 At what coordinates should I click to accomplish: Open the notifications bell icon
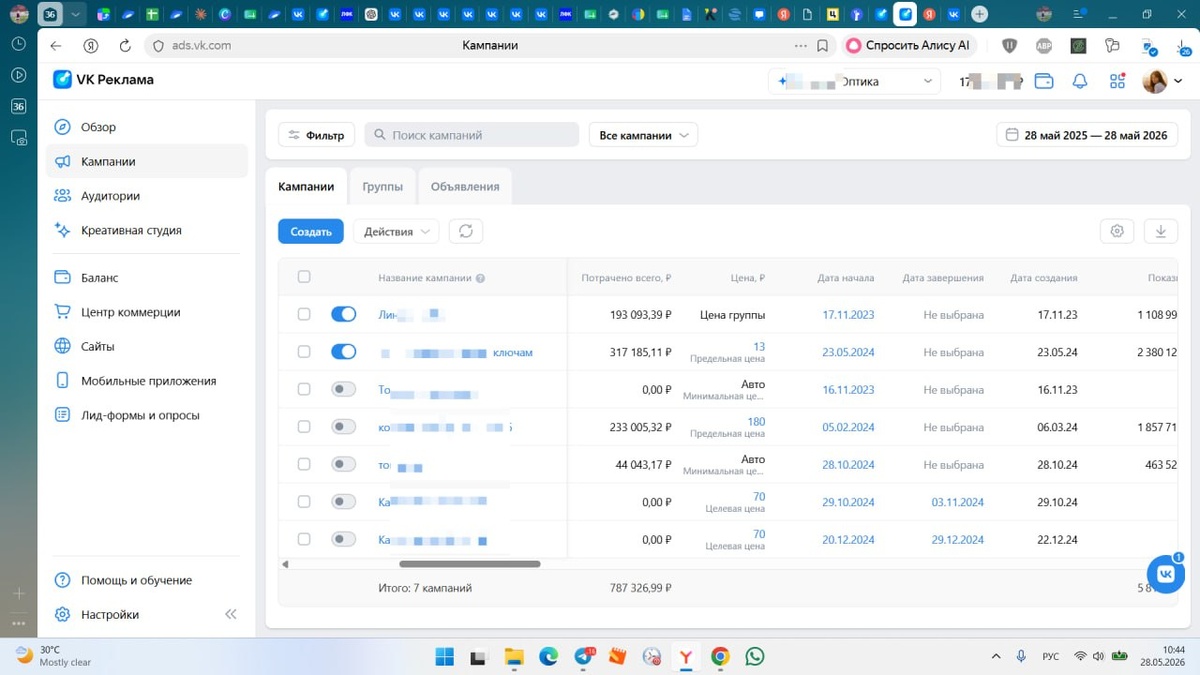1080,81
